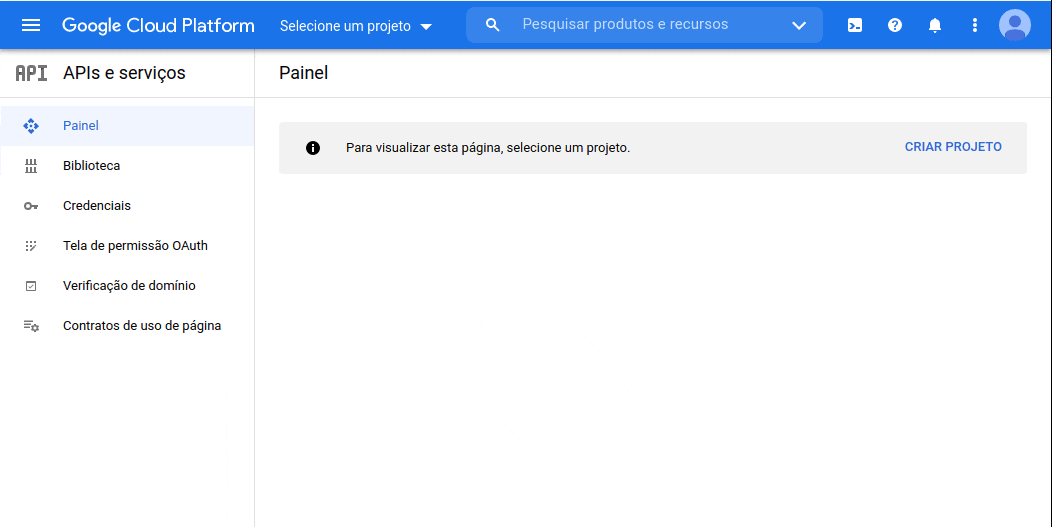1052x527 pixels.
Task: Click the Biblioteca library icon
Action: 31,166
